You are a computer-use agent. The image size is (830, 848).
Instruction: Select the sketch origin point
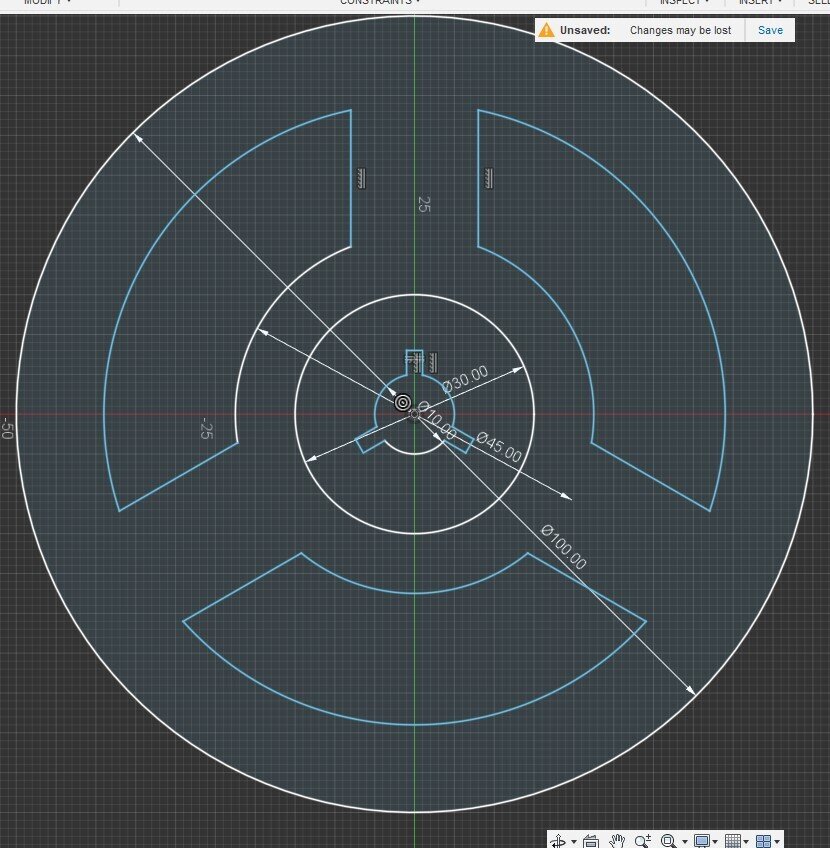[x=415, y=414]
